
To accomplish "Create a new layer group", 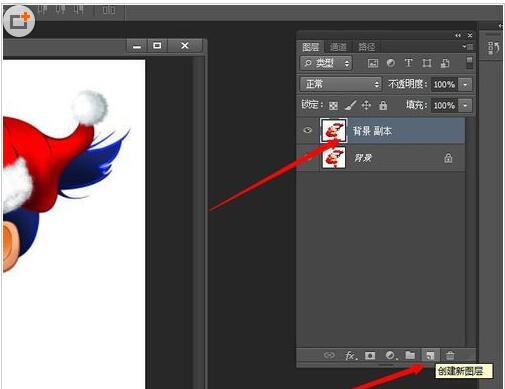I will pos(410,355).
